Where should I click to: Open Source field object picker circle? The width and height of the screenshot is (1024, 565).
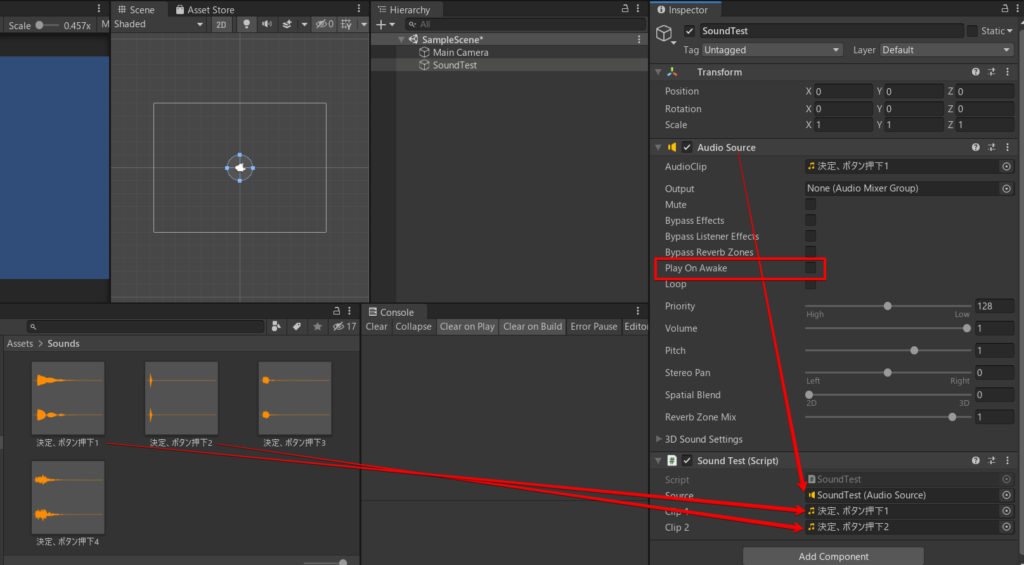(x=1006, y=495)
